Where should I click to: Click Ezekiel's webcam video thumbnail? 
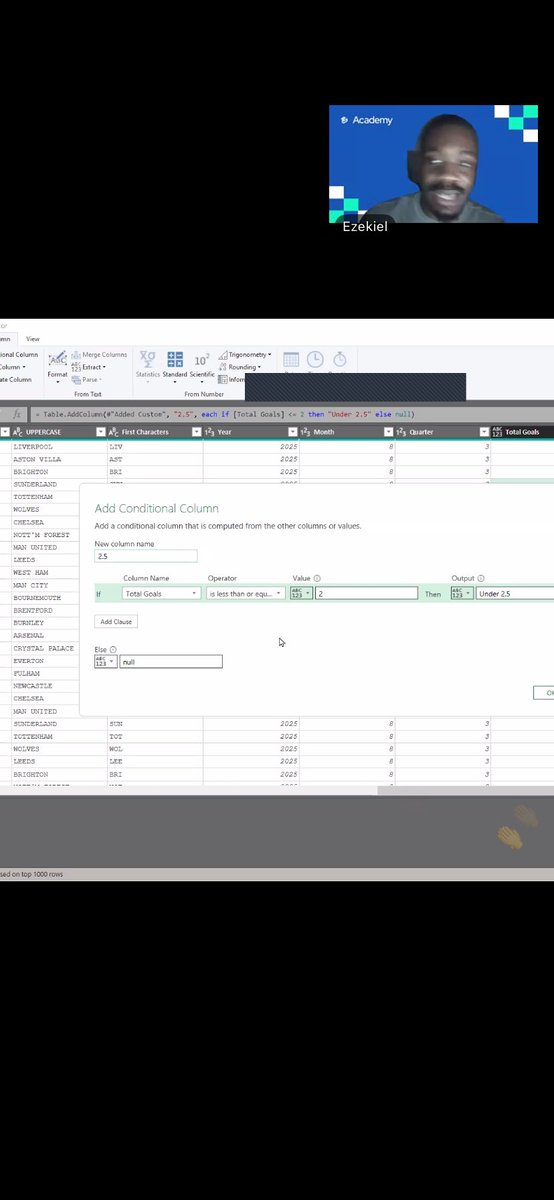(x=433, y=164)
